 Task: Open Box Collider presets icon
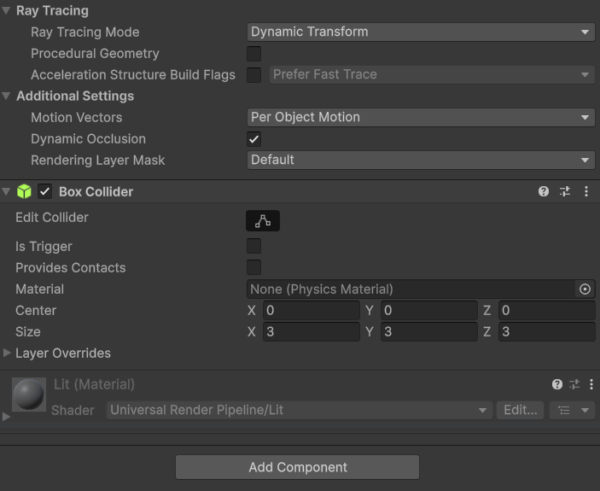[564, 191]
